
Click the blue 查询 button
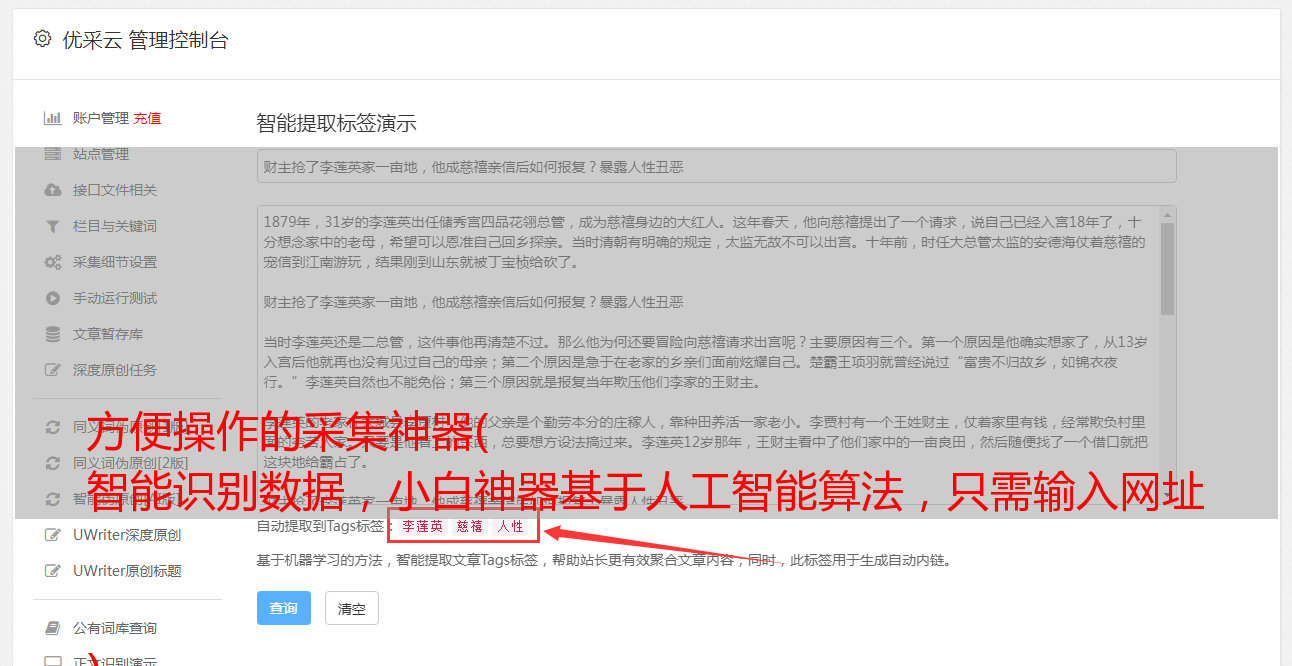[x=284, y=608]
